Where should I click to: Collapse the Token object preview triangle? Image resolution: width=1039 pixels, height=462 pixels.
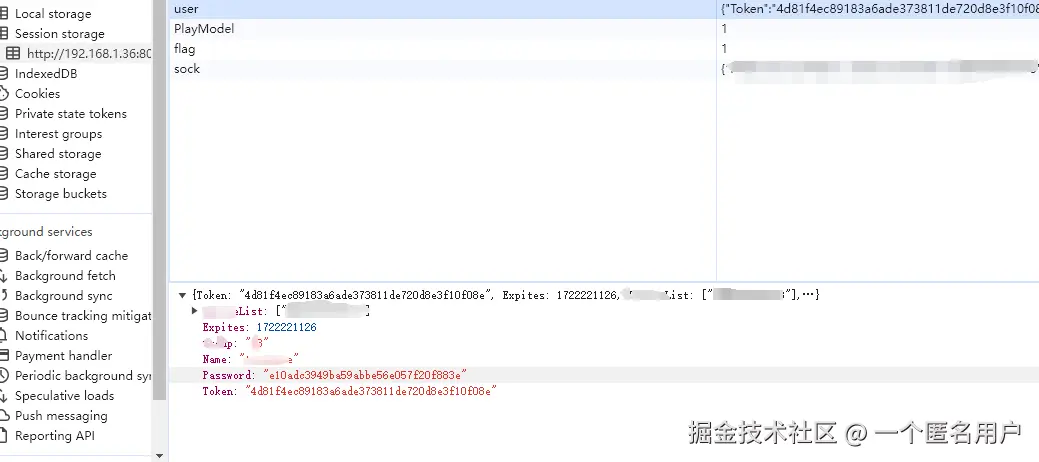click(x=182, y=295)
